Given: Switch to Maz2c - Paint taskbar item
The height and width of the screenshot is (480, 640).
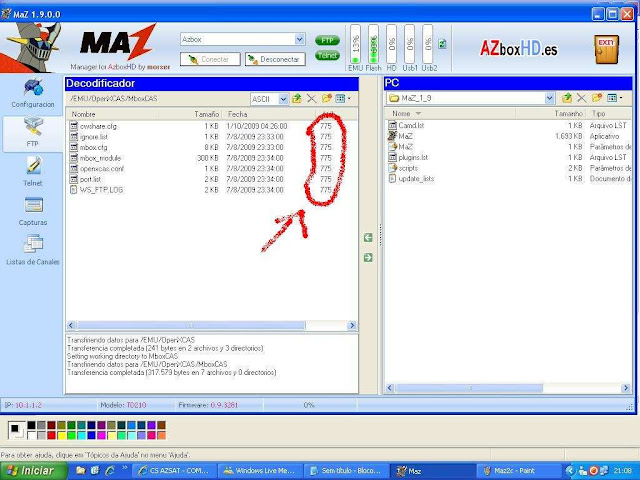Looking at the screenshot, I should [518, 471].
